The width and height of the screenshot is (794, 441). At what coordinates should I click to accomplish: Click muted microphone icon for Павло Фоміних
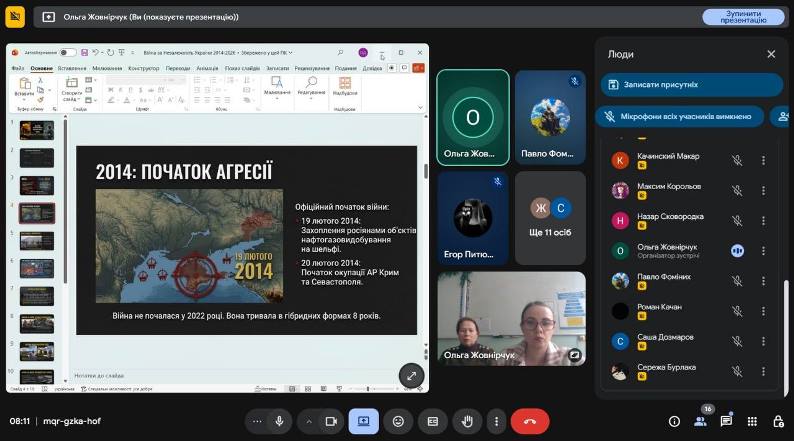point(737,281)
